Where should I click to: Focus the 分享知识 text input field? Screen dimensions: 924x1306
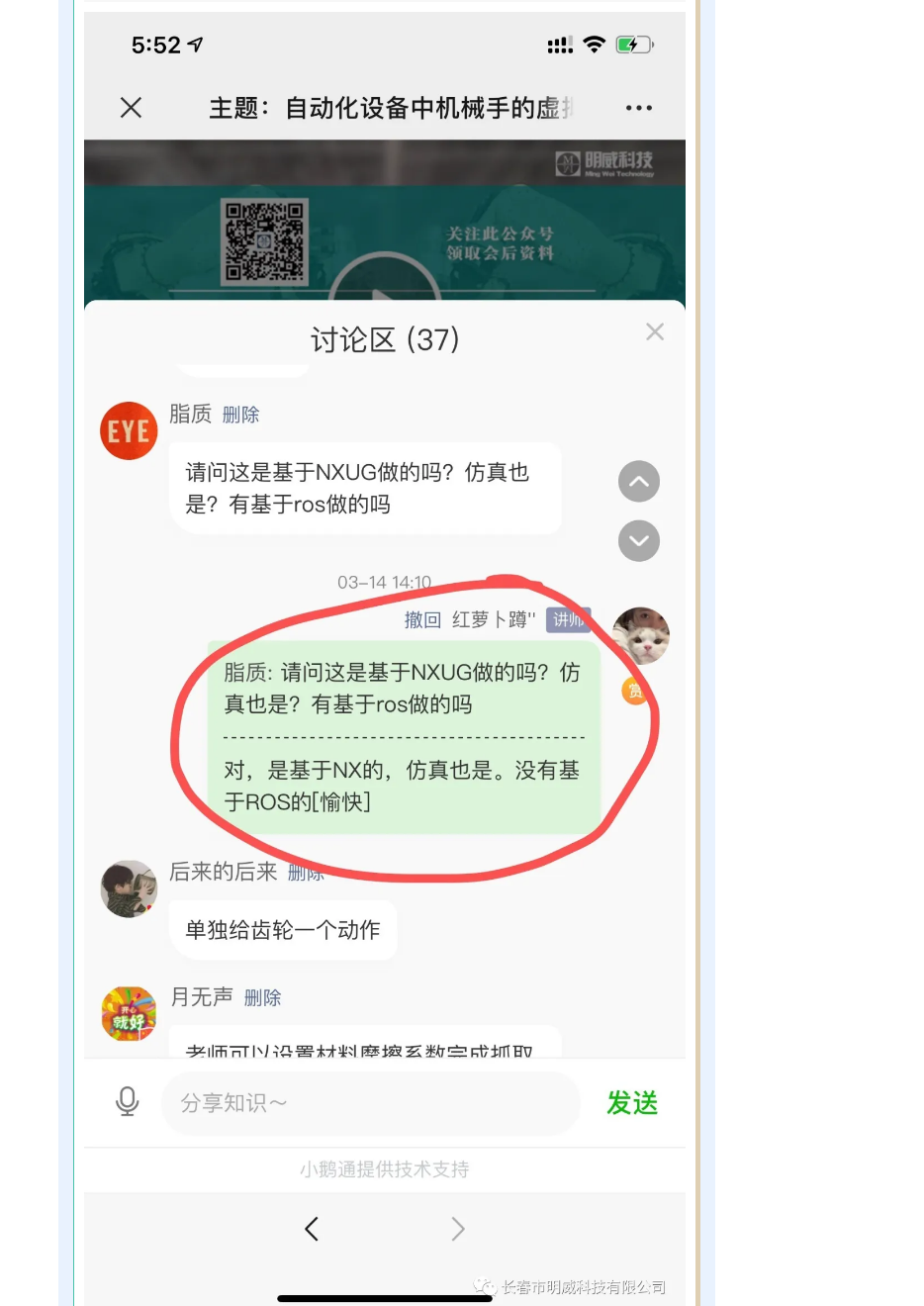(371, 1103)
